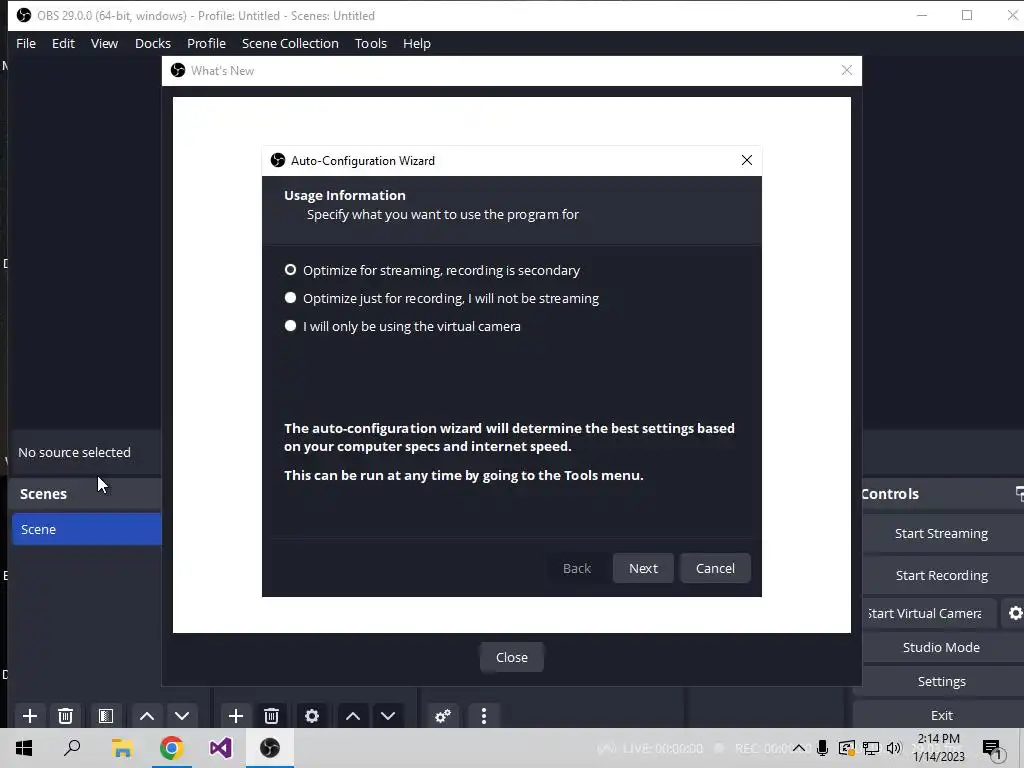The height and width of the screenshot is (768, 1024).
Task: Move scene up with arrow icon
Action: (x=147, y=716)
